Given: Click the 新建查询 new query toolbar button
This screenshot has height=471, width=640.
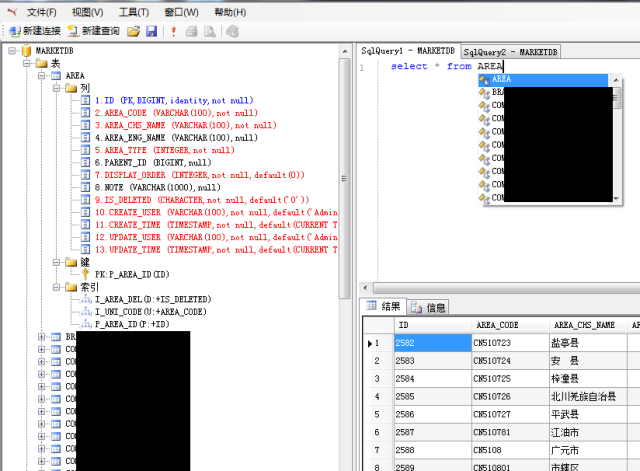Looking at the screenshot, I should pos(92,32).
